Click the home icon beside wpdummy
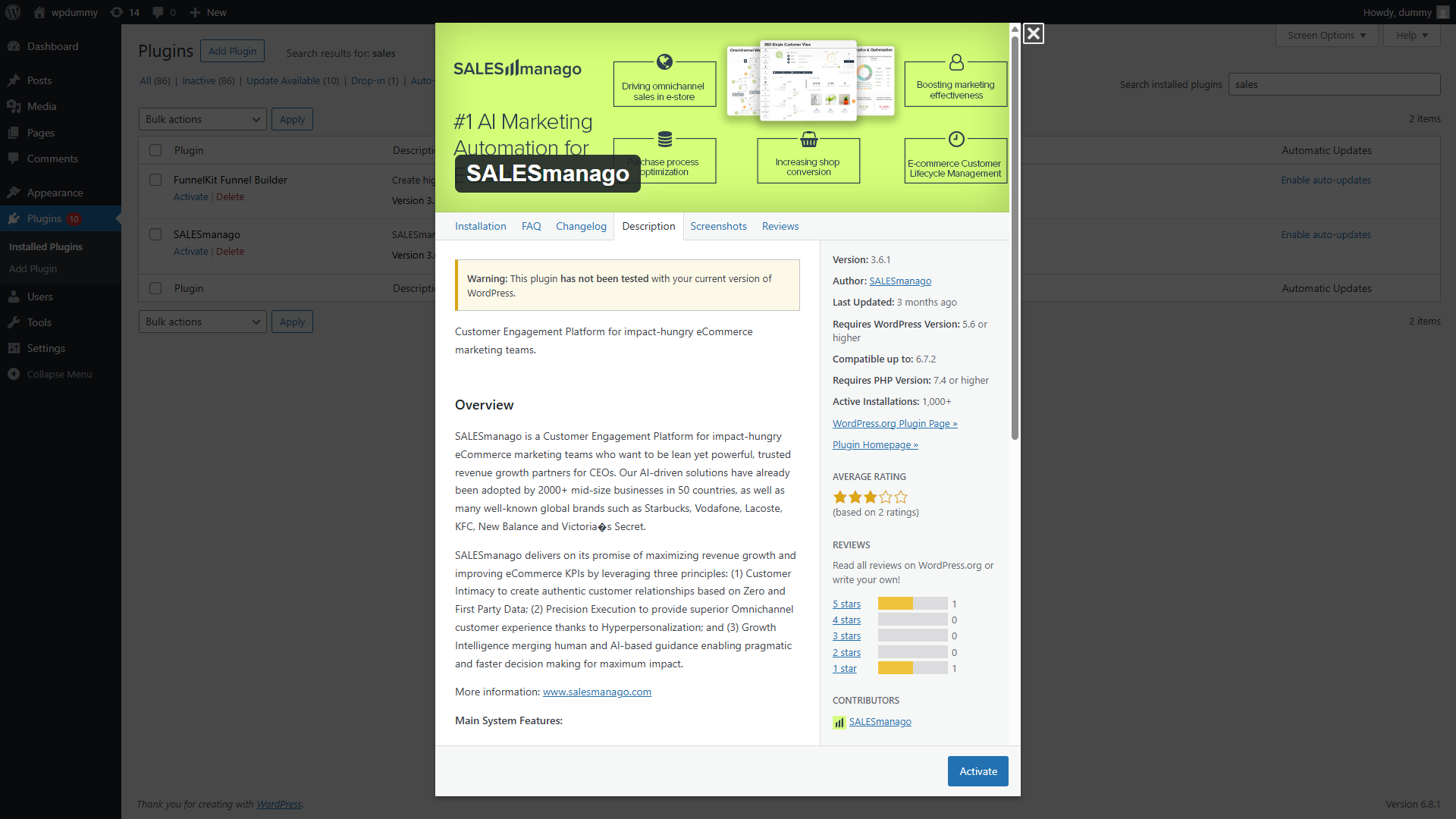The height and width of the screenshot is (819, 1456). click(39, 12)
